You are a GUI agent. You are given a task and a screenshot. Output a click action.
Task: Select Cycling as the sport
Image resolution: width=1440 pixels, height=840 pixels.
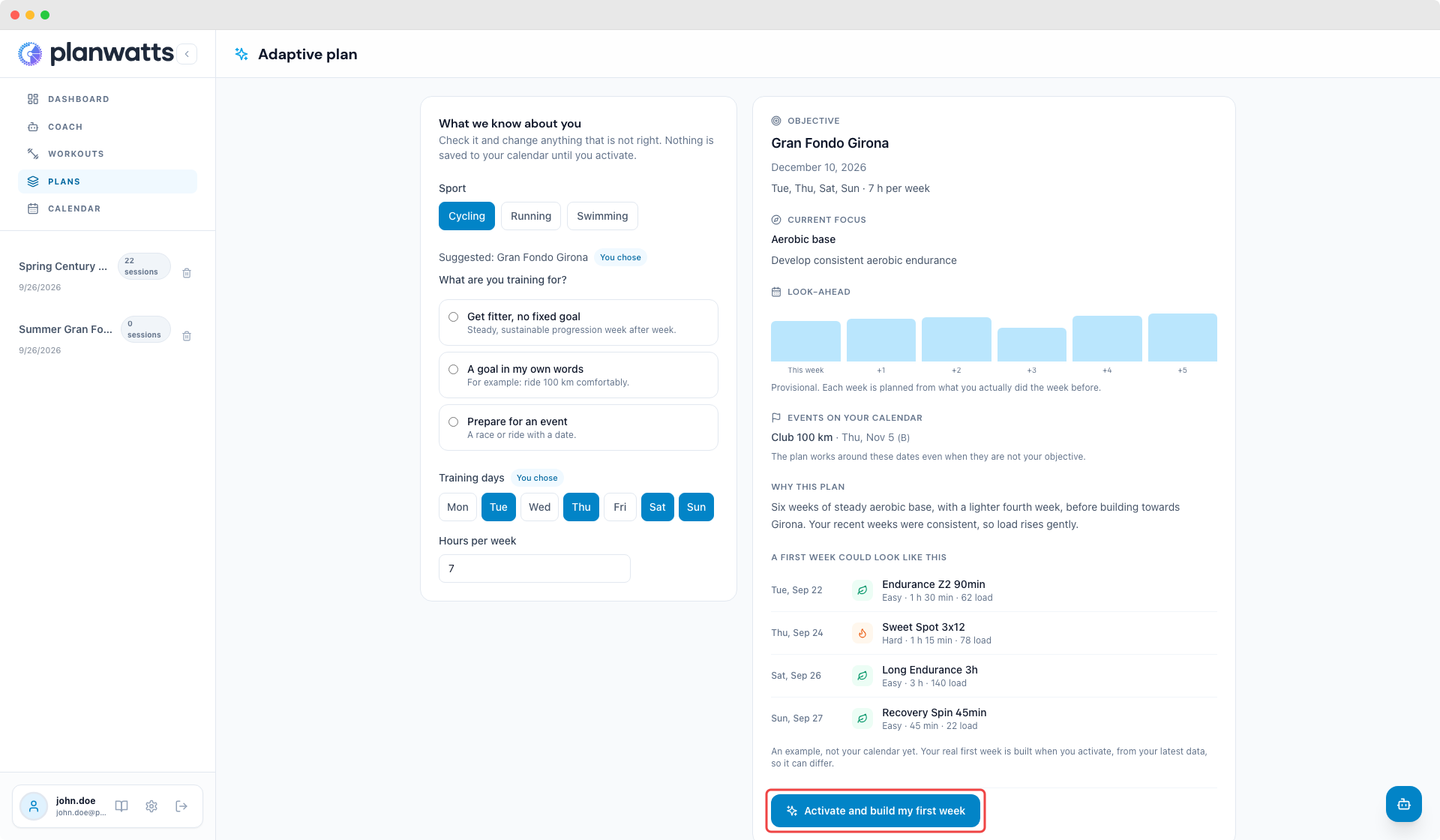point(466,216)
